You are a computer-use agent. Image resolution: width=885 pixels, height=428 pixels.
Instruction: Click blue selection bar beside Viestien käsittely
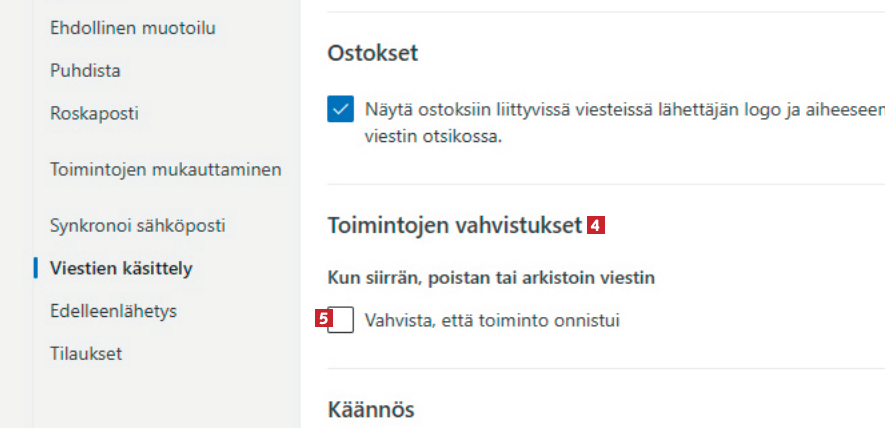coord(35,268)
